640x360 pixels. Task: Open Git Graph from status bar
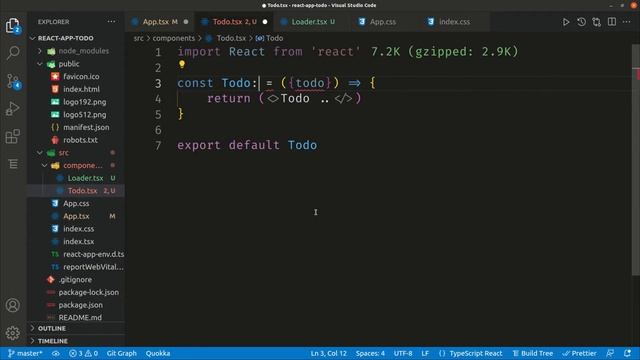[x=122, y=353]
